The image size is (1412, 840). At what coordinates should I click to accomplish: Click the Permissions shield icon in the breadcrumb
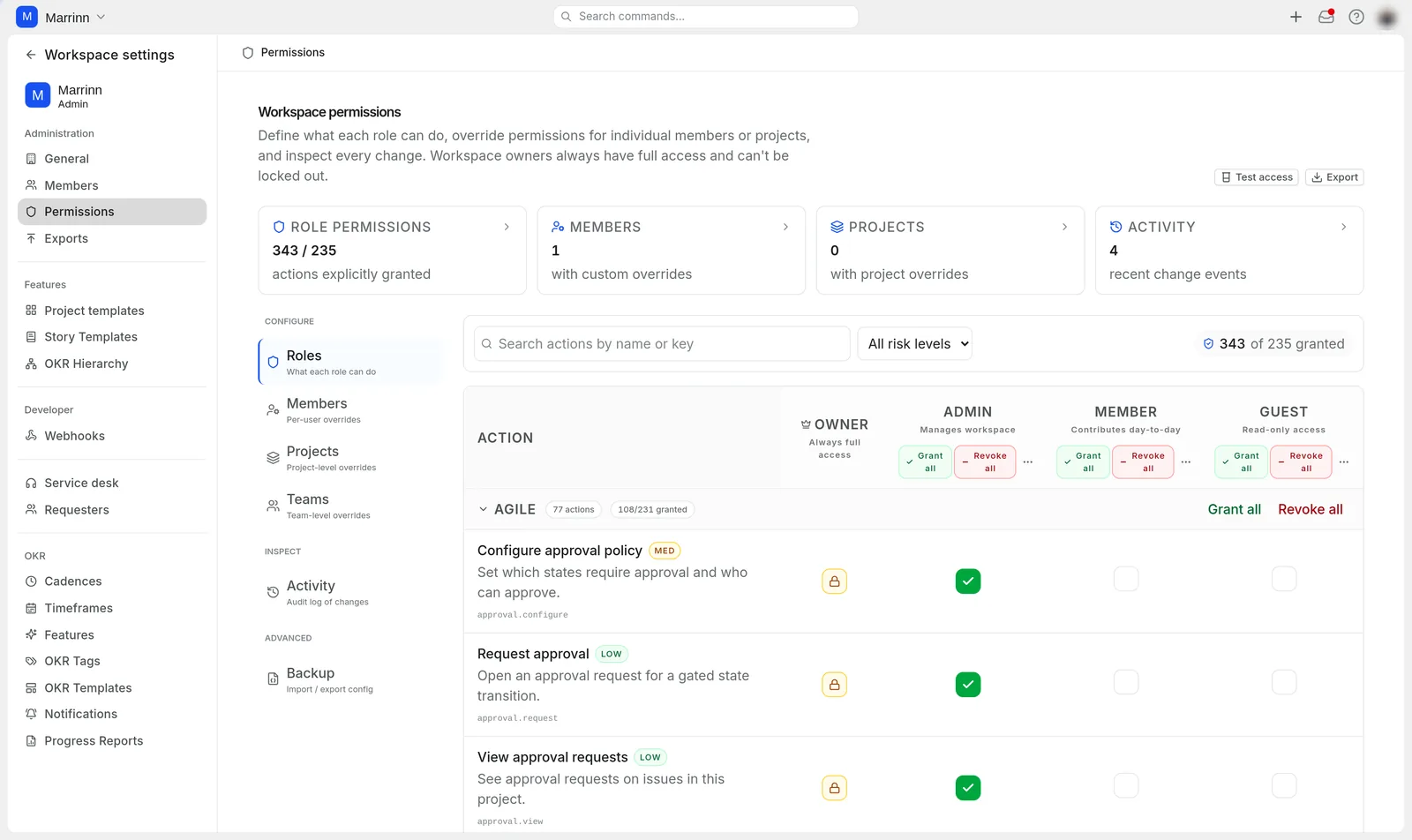coord(248,53)
